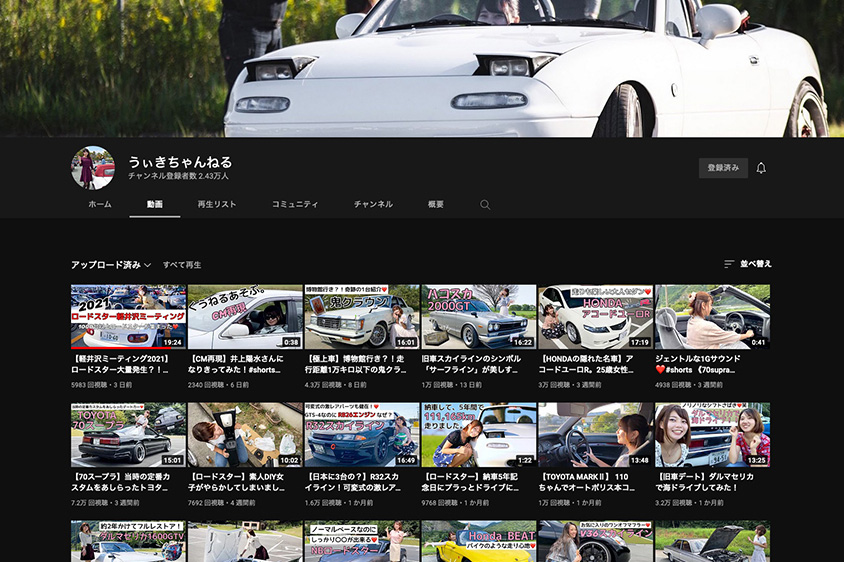Open the 軽井沢ミーティング2021 video title link
844x562 pixels.
(127, 362)
